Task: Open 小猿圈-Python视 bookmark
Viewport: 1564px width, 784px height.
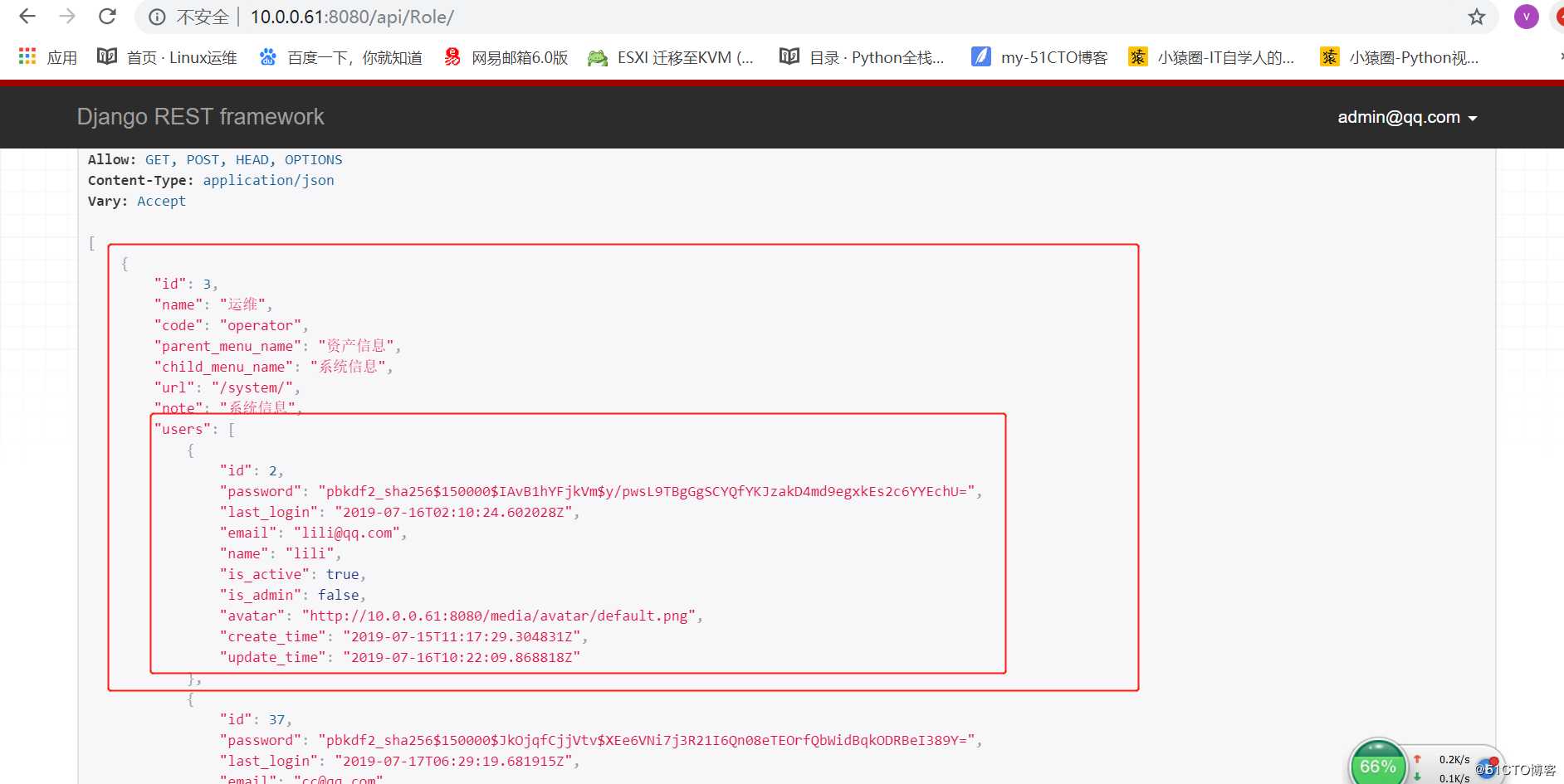Action: point(1399,57)
